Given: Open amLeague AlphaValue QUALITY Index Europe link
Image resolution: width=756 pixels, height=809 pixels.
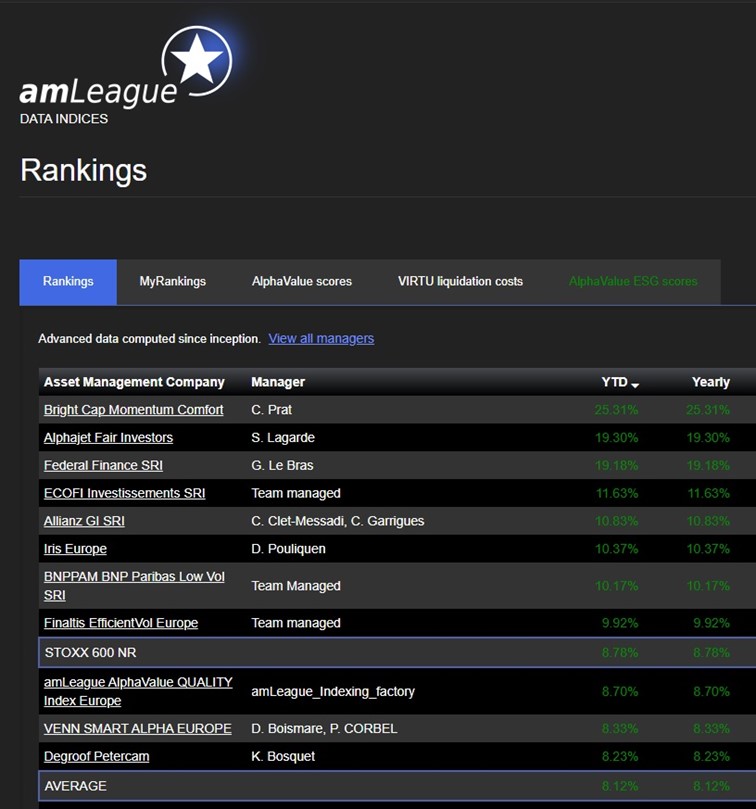Looking at the screenshot, I should point(138,691).
